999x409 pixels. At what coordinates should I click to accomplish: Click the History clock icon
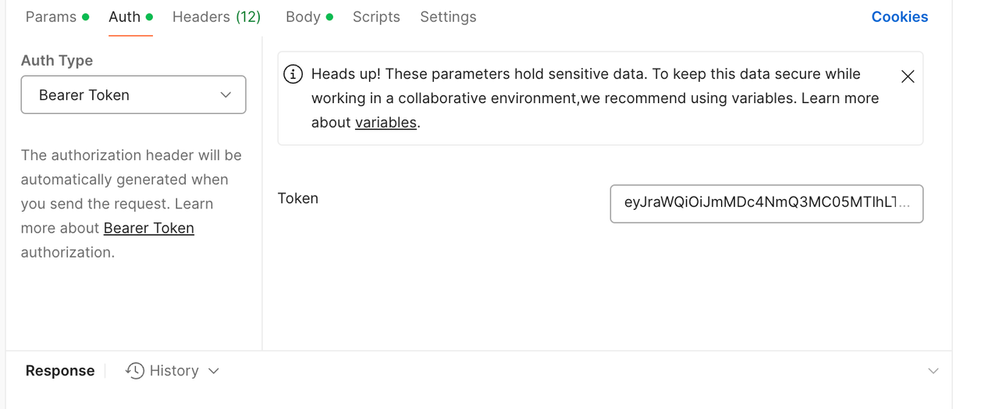click(x=135, y=371)
